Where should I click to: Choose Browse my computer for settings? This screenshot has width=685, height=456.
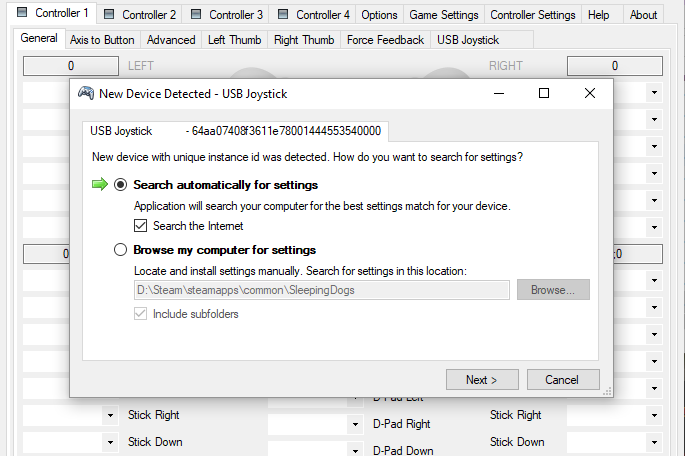tap(121, 250)
